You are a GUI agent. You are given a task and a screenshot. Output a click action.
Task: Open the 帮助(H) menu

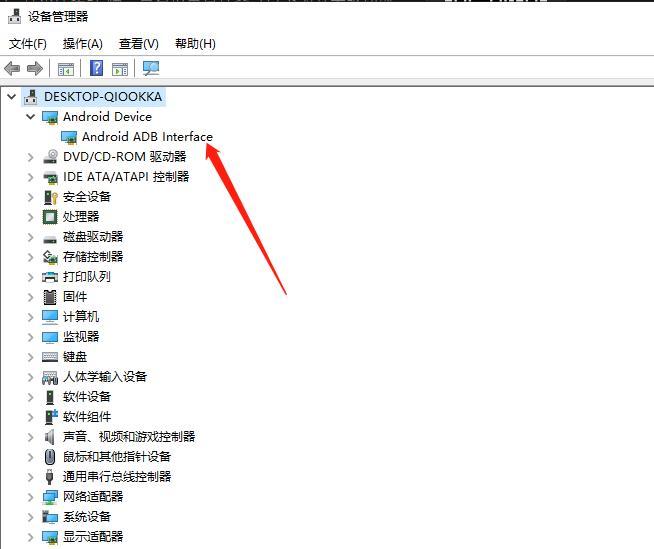point(195,44)
